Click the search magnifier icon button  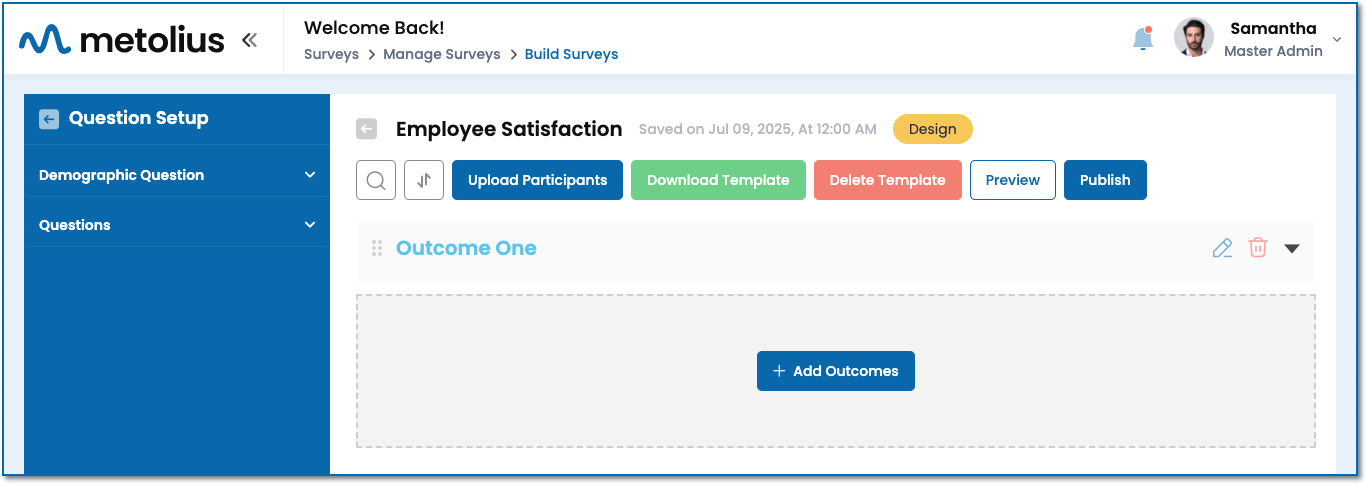pos(376,180)
